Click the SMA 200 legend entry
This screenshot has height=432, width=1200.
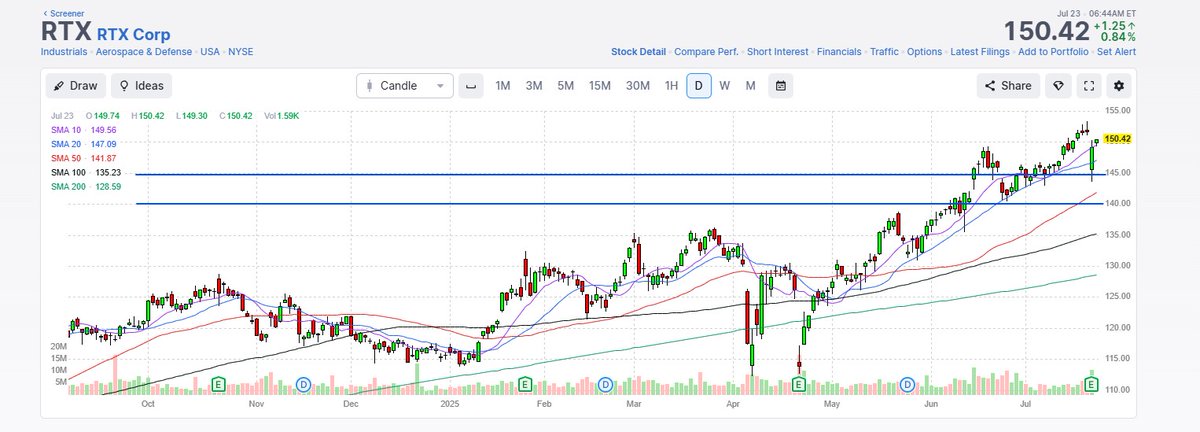click(x=87, y=186)
